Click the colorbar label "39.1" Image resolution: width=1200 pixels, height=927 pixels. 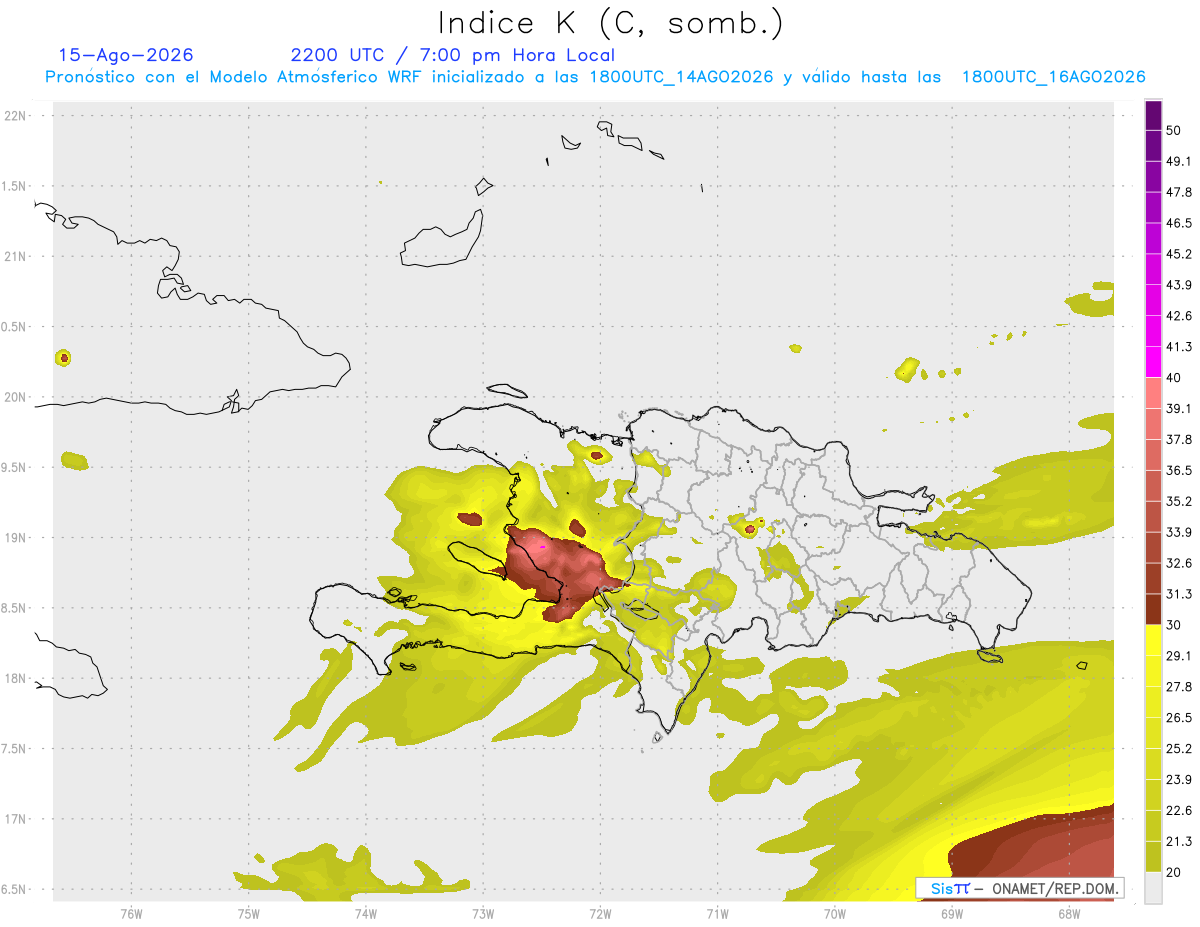tap(1179, 409)
